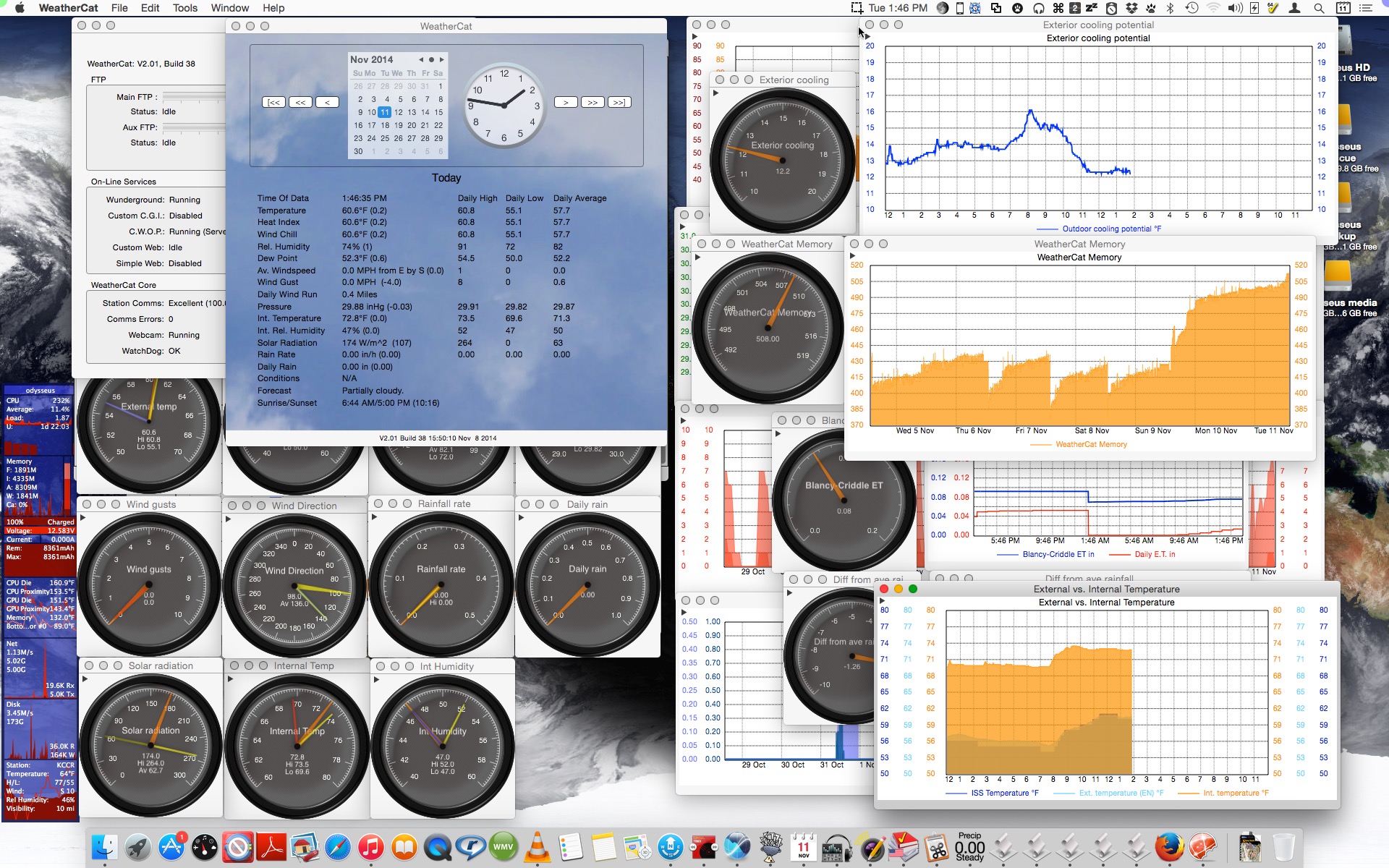Image resolution: width=1389 pixels, height=868 pixels.
Task: Go to previous month in Nov 2014 calendar
Action: click(421, 60)
